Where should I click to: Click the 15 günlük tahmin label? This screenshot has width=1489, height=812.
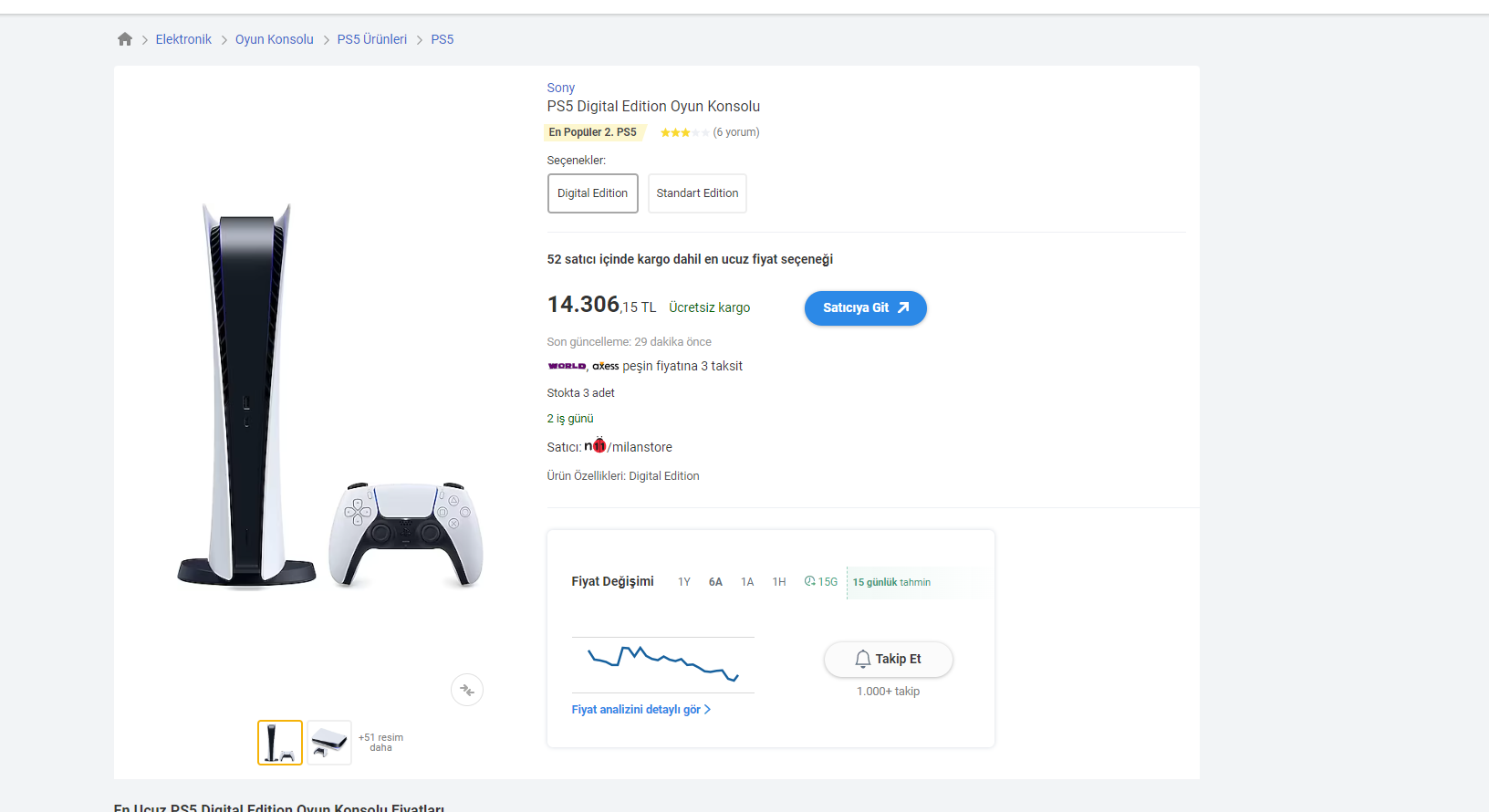(x=891, y=582)
